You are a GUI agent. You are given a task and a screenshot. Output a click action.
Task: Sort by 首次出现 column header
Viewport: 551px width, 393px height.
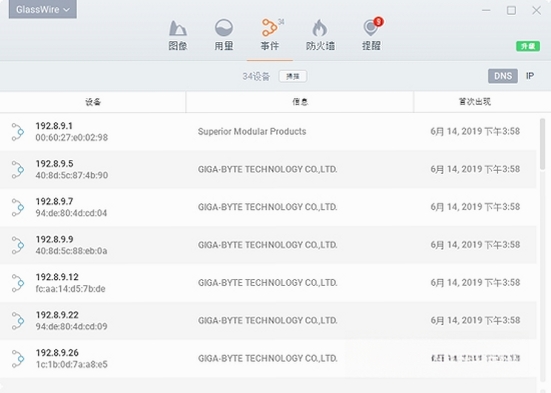(475, 102)
